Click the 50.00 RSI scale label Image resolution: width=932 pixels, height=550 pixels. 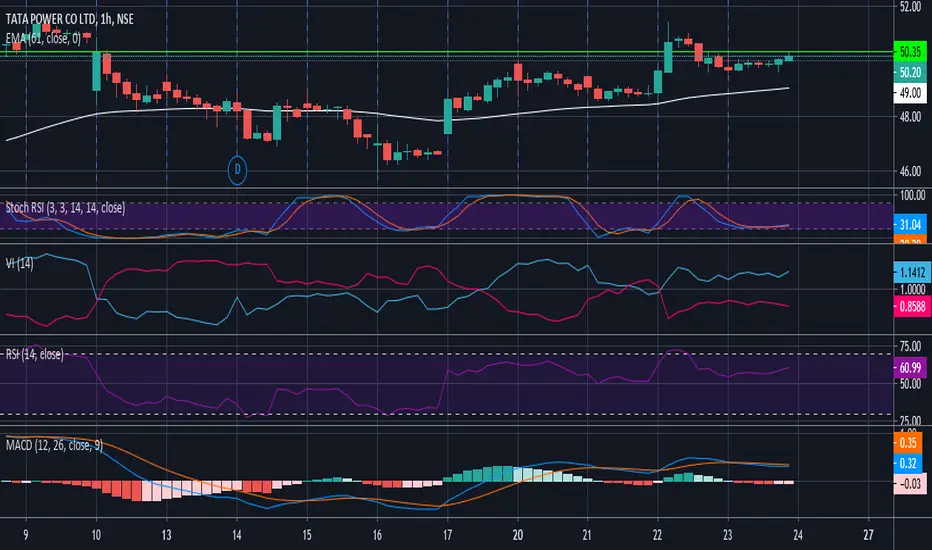tap(910, 384)
